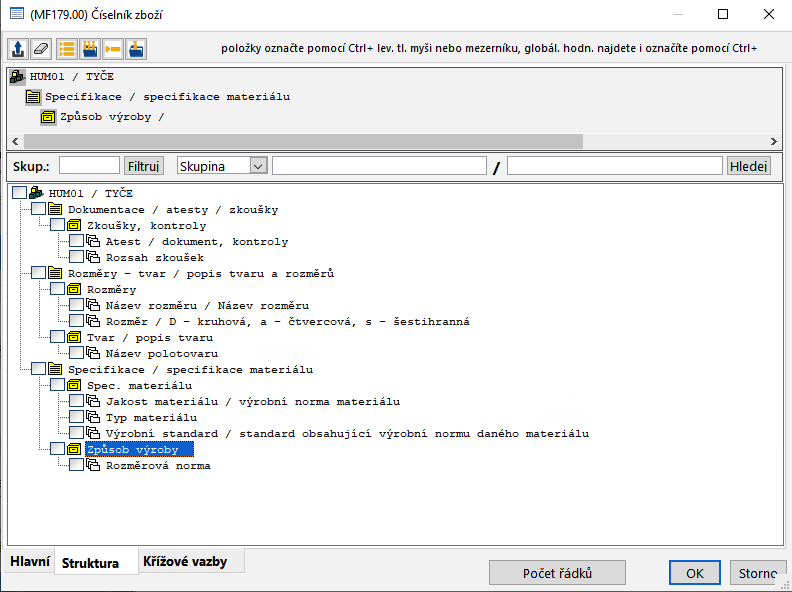Tick the checkbox for Rozsah zkoušek
The height and width of the screenshot is (592, 792).
pyautogui.click(x=76, y=257)
